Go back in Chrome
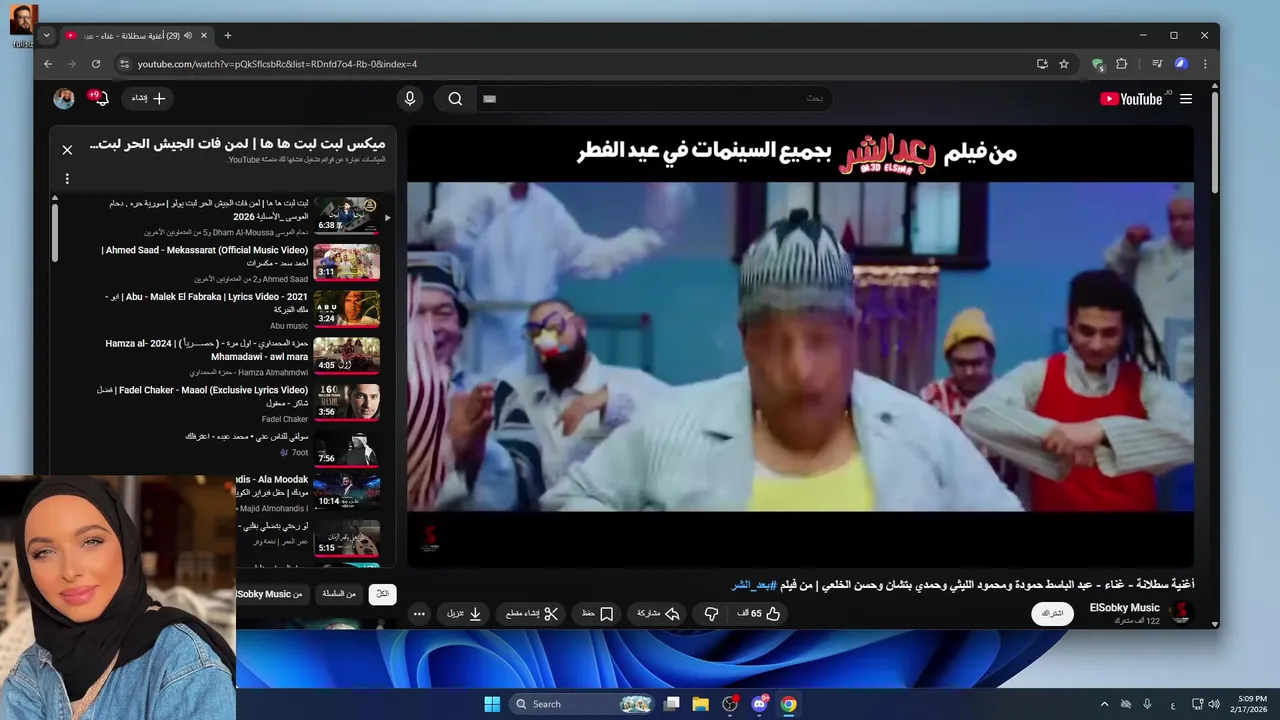 [x=47, y=64]
